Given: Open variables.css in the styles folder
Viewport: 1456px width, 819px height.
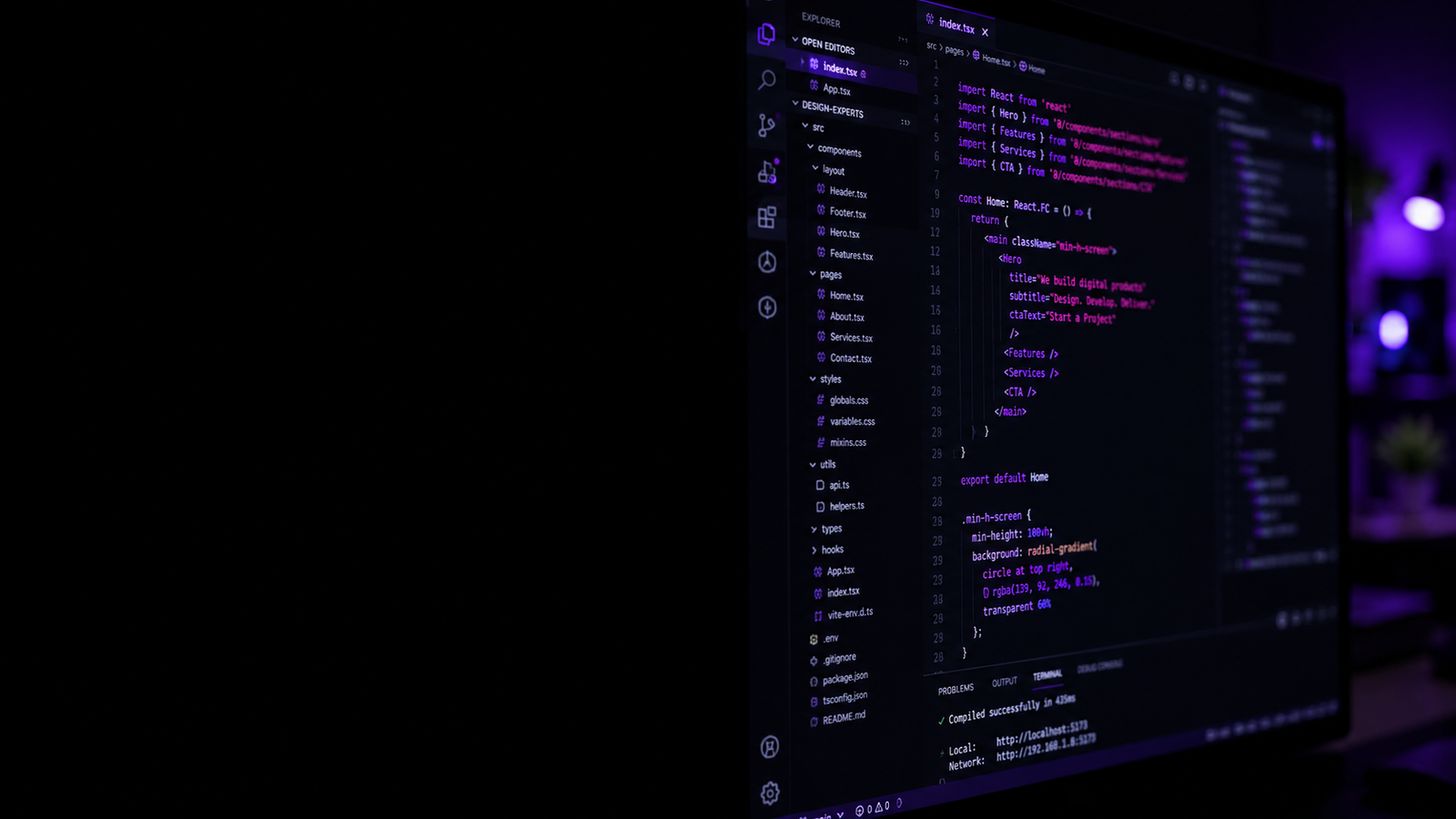Looking at the screenshot, I should click(852, 421).
